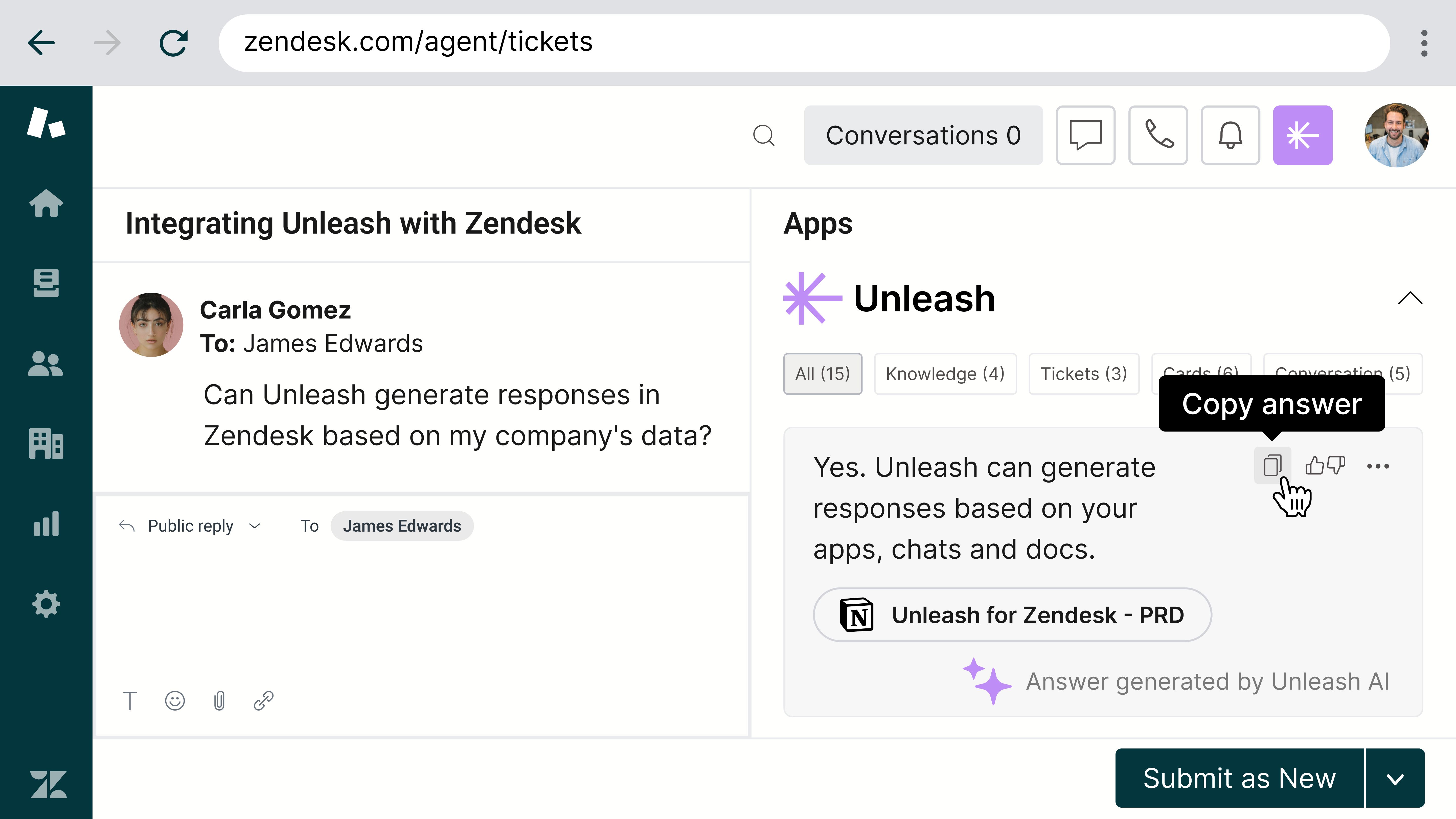Expand the Submit as dropdown arrow
This screenshot has width=1456, height=819.
(x=1395, y=778)
